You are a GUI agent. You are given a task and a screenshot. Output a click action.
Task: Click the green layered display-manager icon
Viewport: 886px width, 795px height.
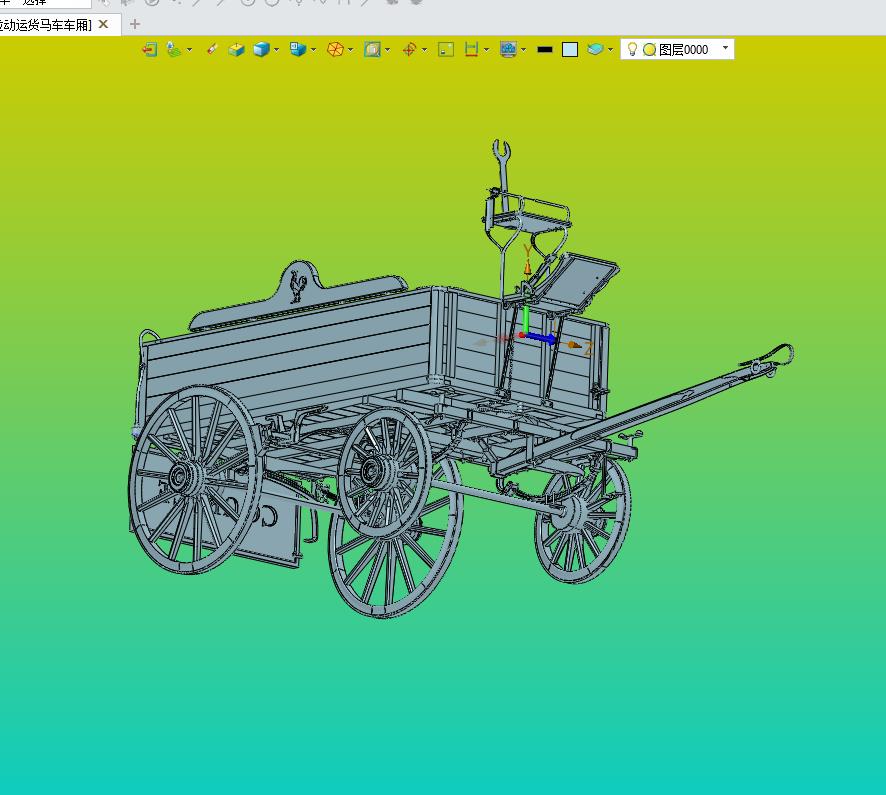pos(174,50)
